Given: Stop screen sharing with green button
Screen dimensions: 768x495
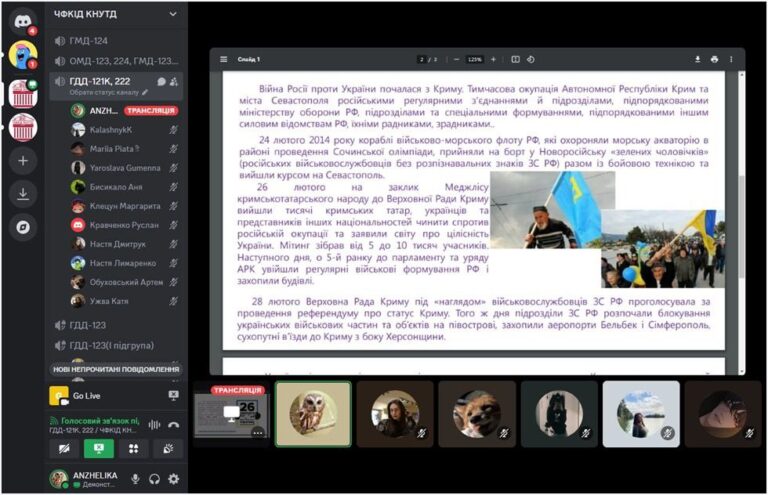Looking at the screenshot, I should click(99, 450).
